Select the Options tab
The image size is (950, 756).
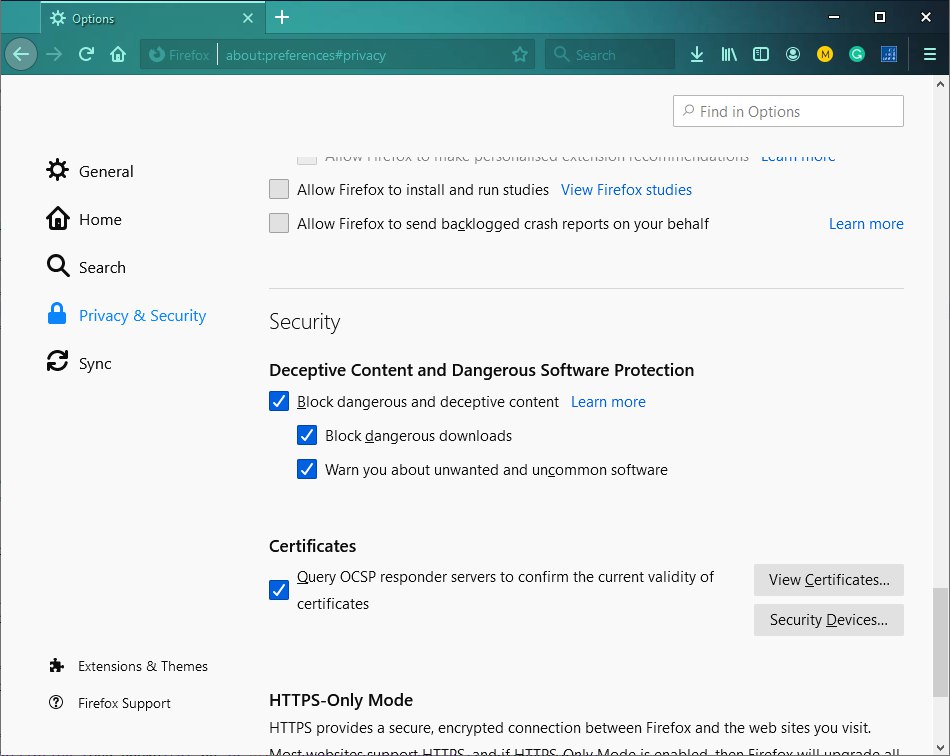pos(153,18)
